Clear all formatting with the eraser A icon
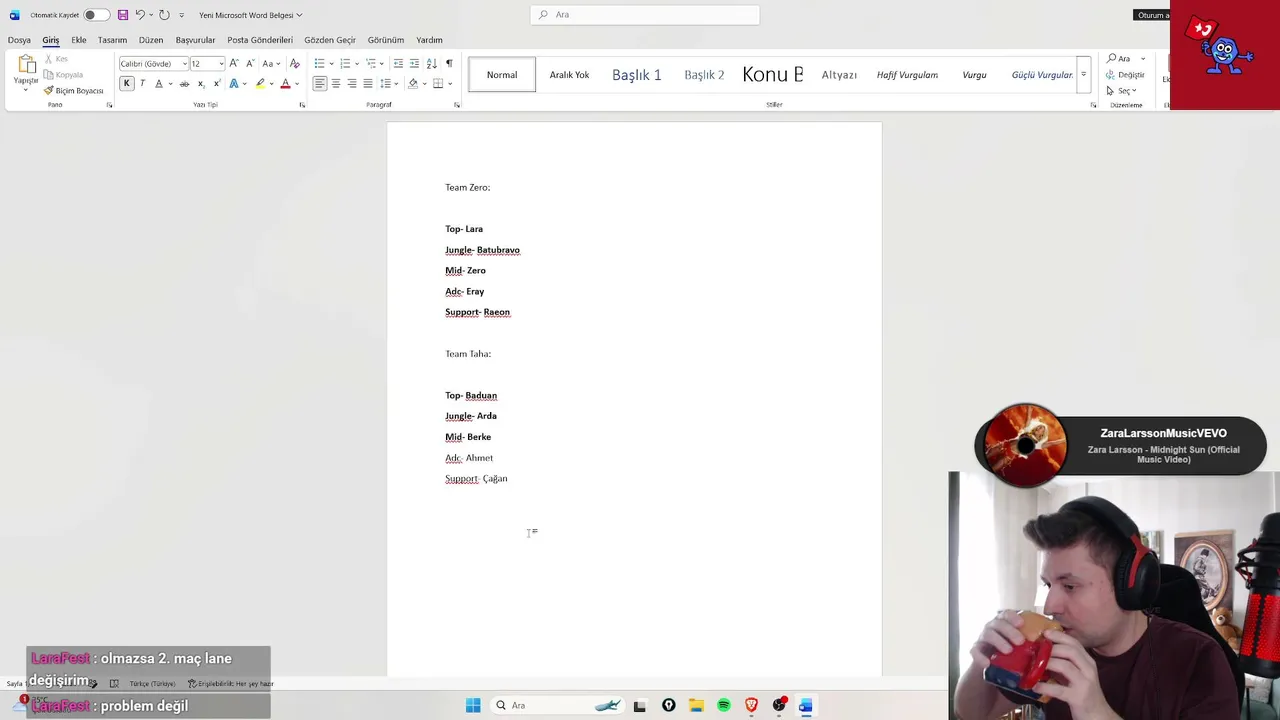 click(294, 63)
